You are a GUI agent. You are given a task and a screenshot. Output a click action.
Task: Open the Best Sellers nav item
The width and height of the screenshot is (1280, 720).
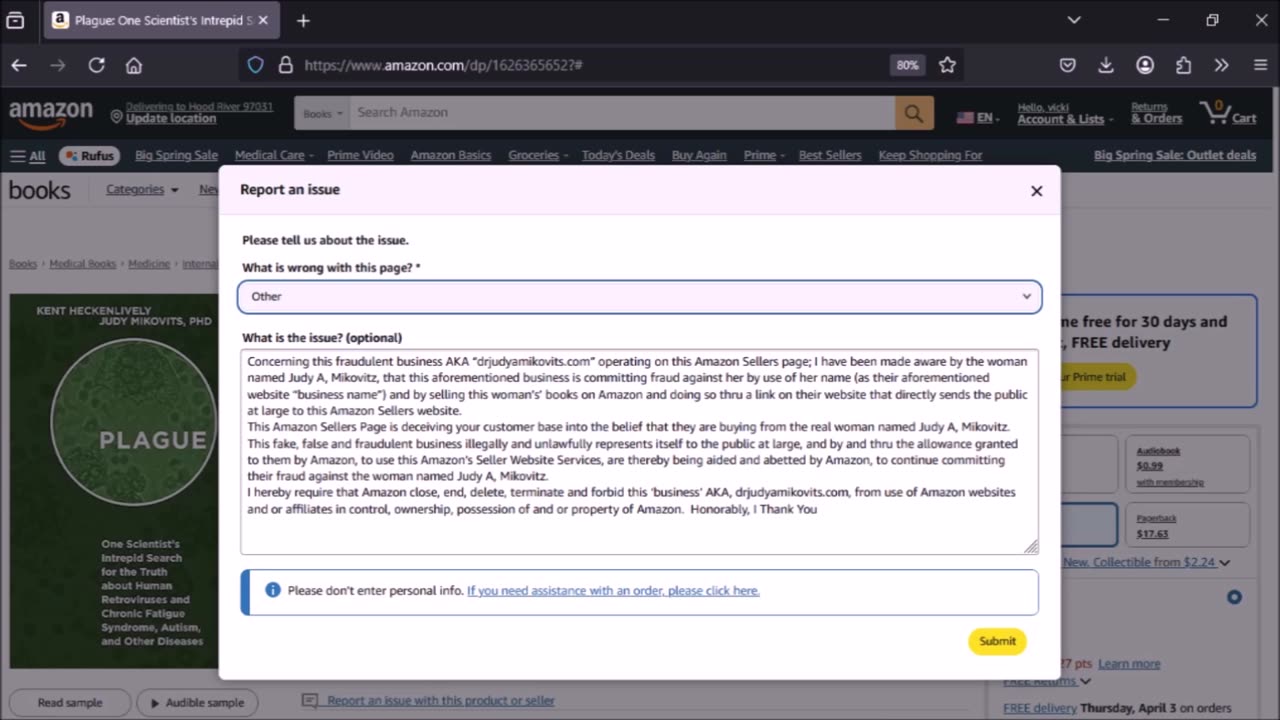(x=830, y=155)
